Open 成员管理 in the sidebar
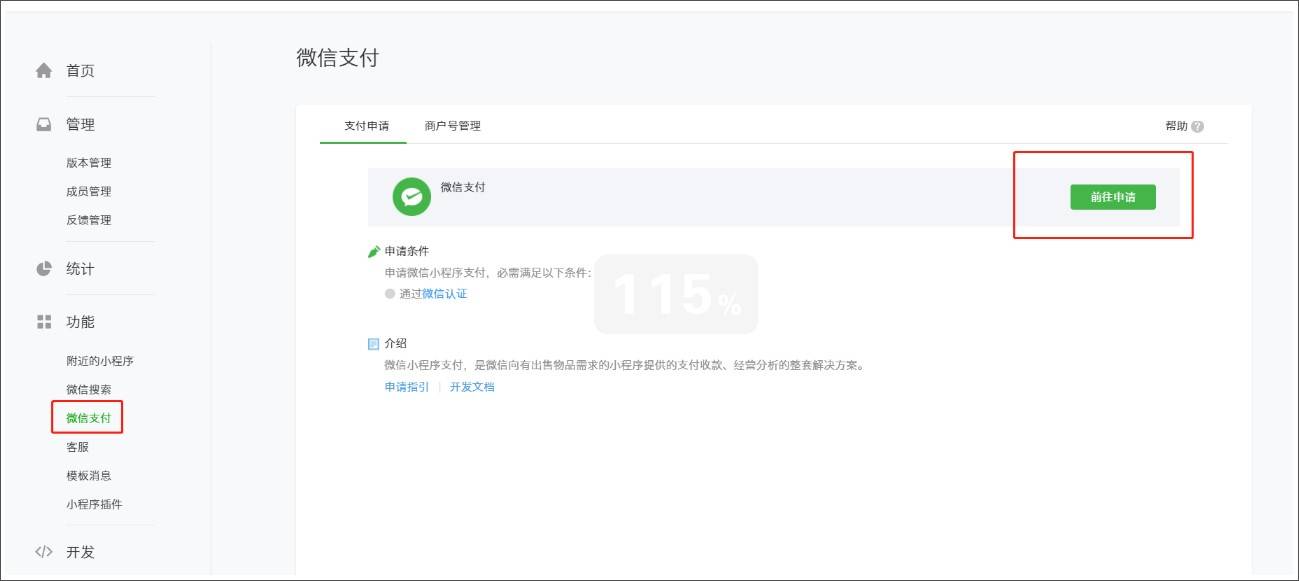 coord(89,191)
